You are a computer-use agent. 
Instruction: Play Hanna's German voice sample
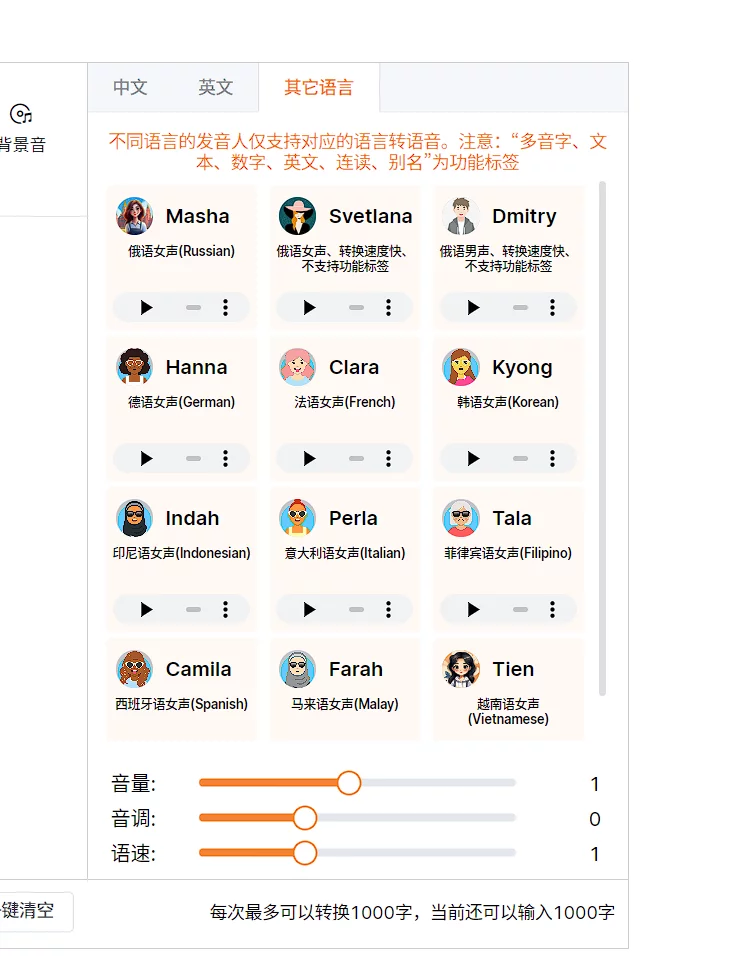[147, 459]
